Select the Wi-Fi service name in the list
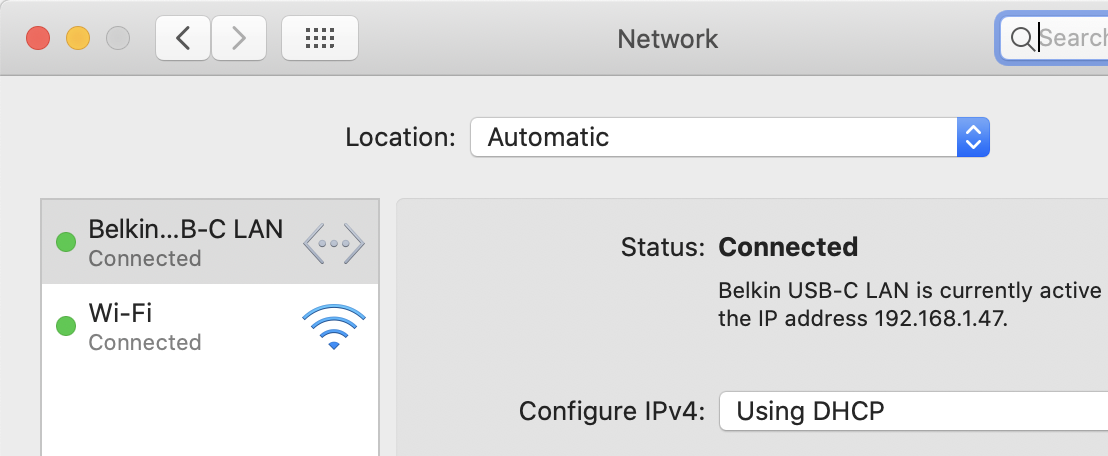This screenshot has height=456, width=1108. pyautogui.click(x=121, y=314)
